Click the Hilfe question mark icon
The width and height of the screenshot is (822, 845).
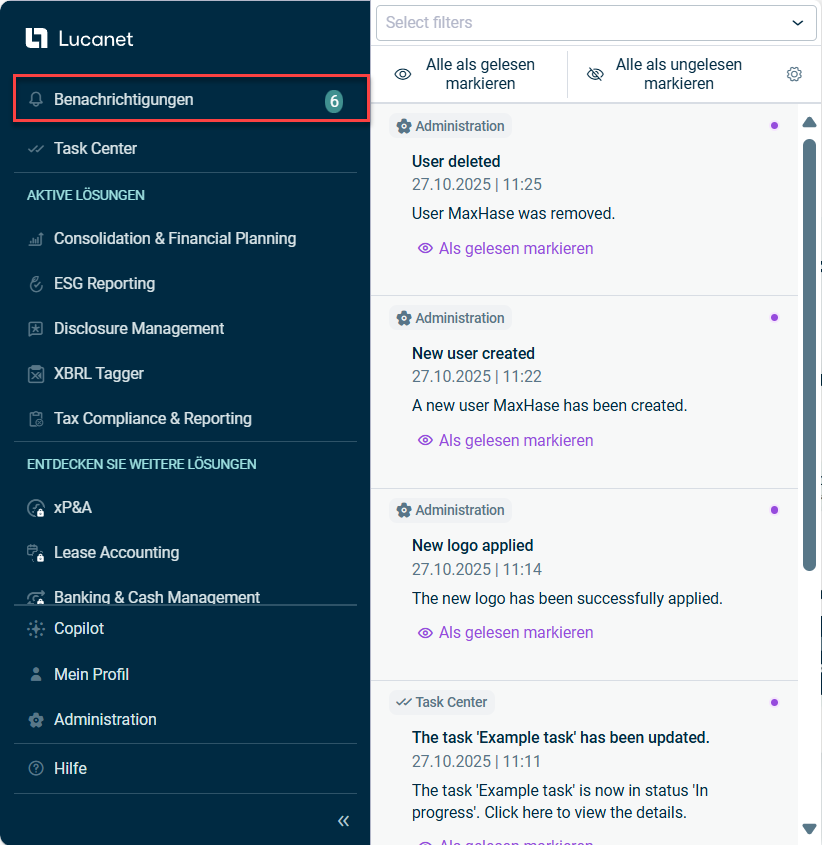point(36,769)
